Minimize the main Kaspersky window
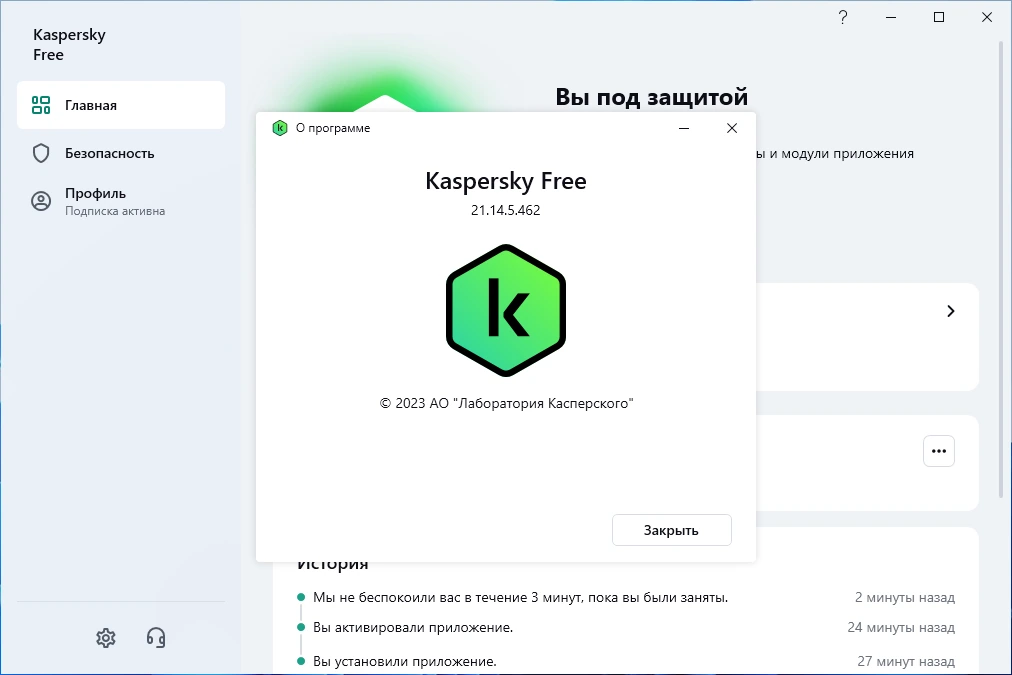The width and height of the screenshot is (1012, 675). (x=891, y=17)
